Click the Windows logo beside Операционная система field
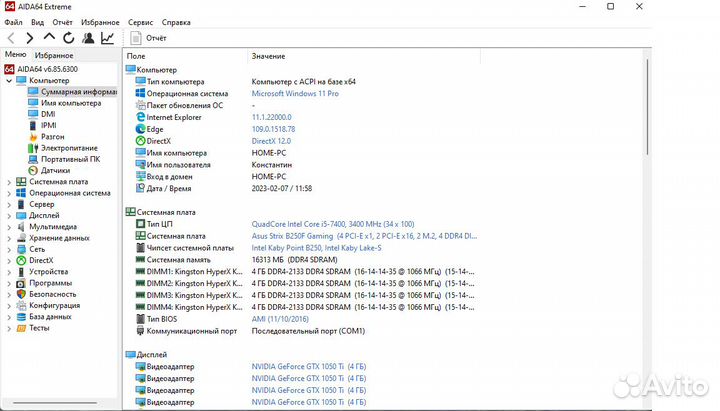This screenshot has height=411, width=720. click(141, 93)
